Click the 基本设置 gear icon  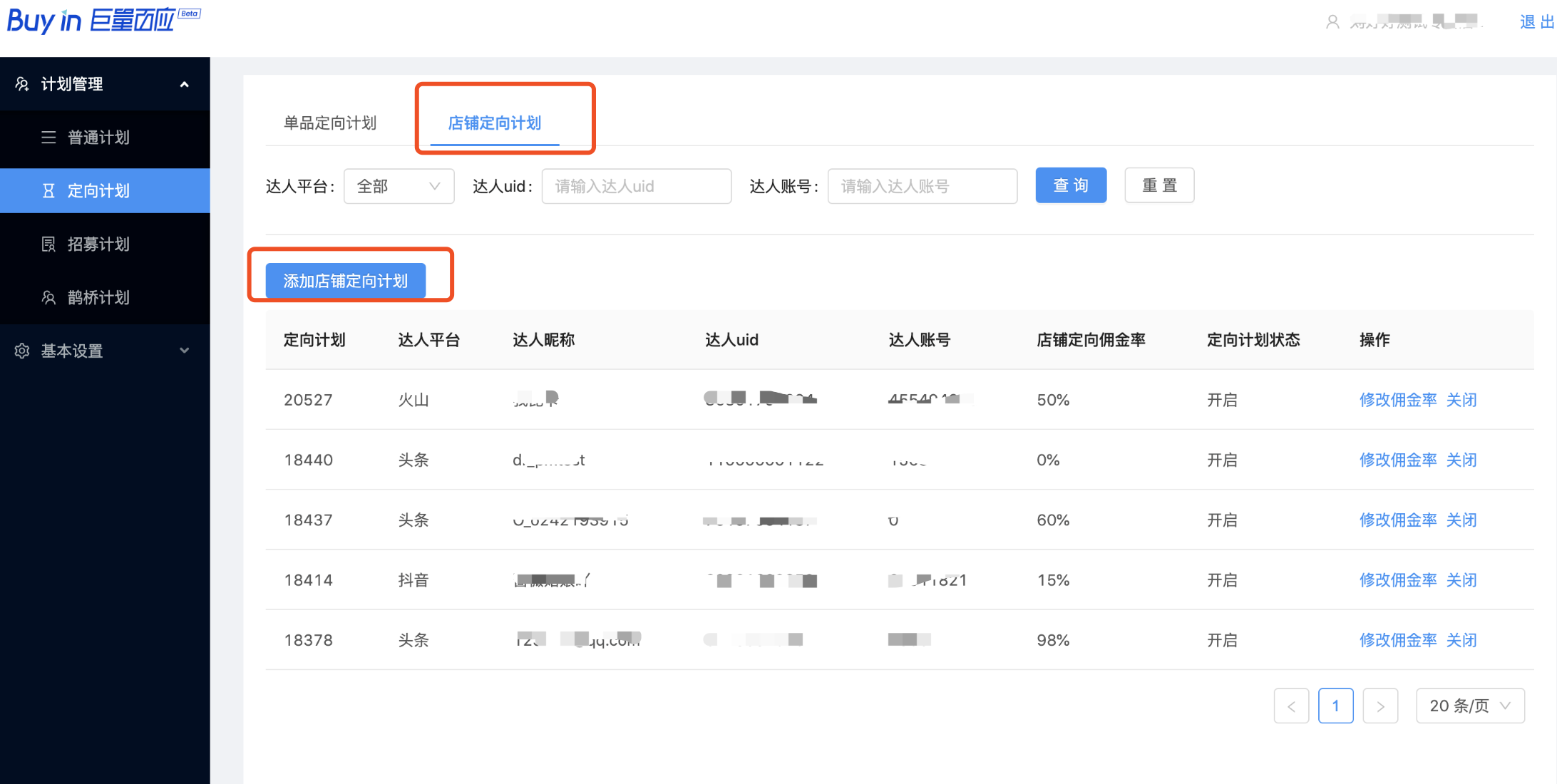click(22, 351)
